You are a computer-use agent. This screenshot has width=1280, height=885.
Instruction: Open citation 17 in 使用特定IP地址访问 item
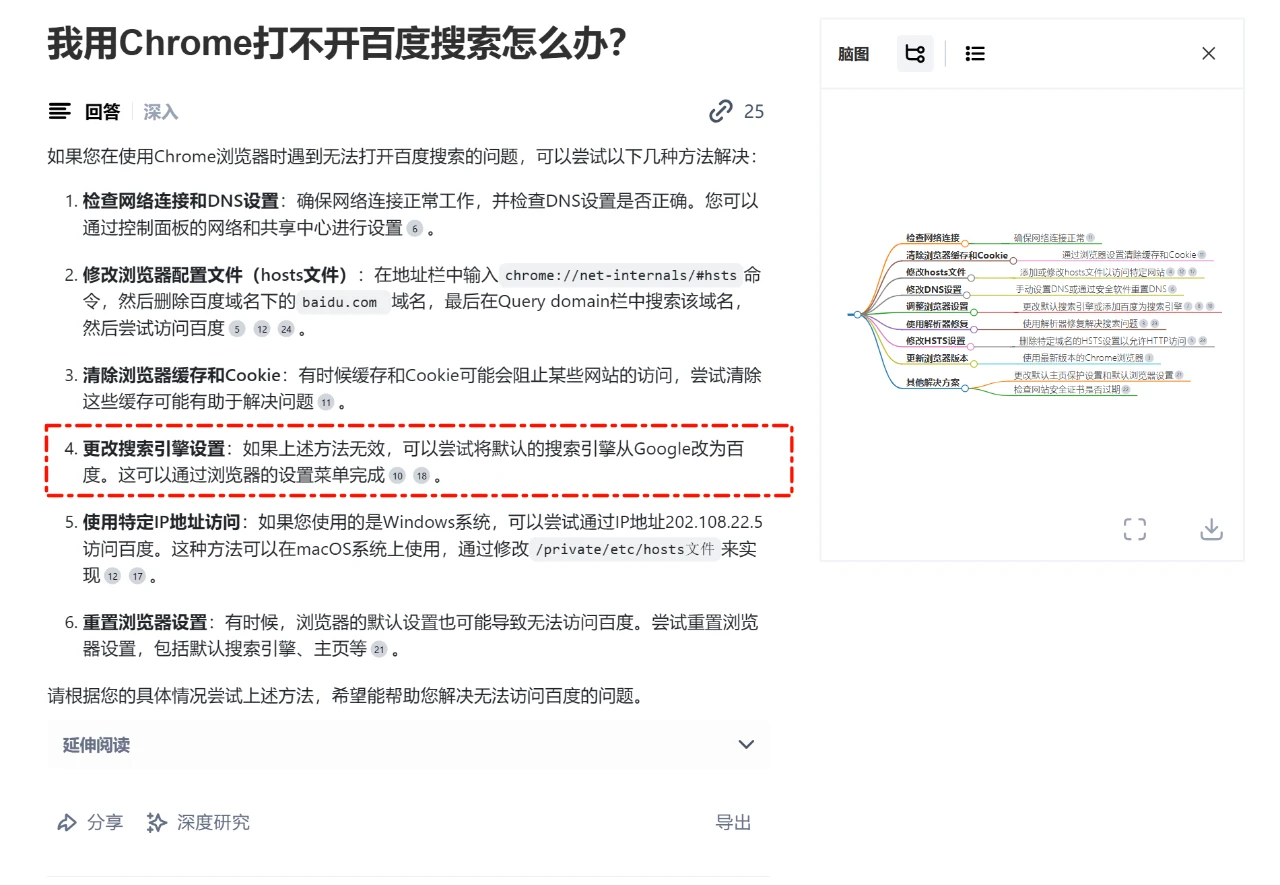(x=138, y=576)
